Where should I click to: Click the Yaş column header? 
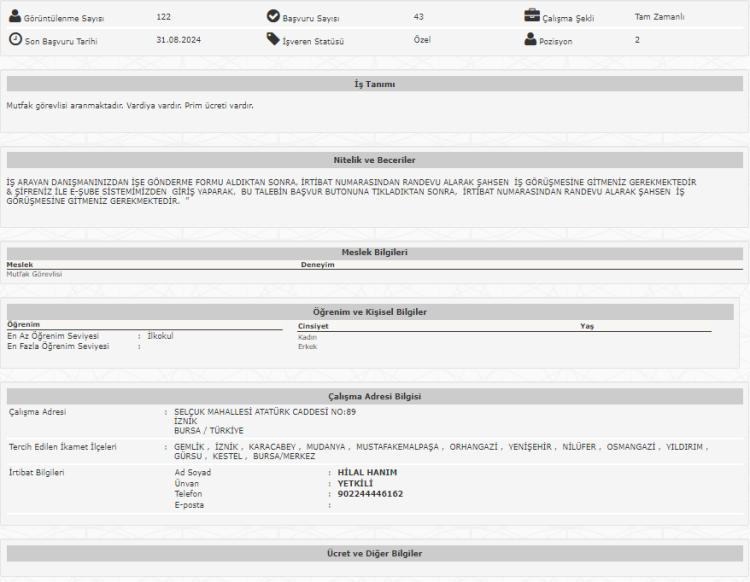tap(586, 326)
